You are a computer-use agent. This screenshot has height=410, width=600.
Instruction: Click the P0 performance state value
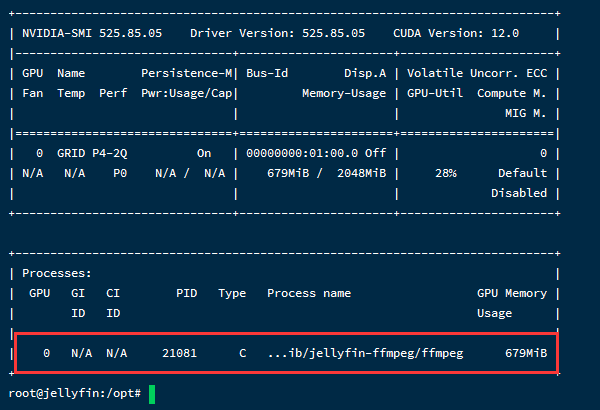pyautogui.click(x=120, y=173)
